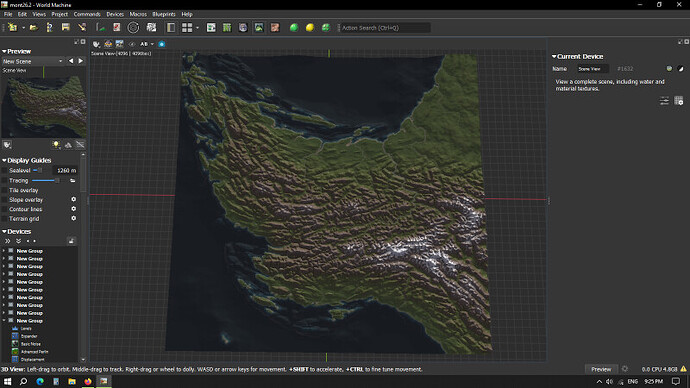This screenshot has height=388, width=690.
Task: Collapse the Display Guides section
Action: (4, 161)
